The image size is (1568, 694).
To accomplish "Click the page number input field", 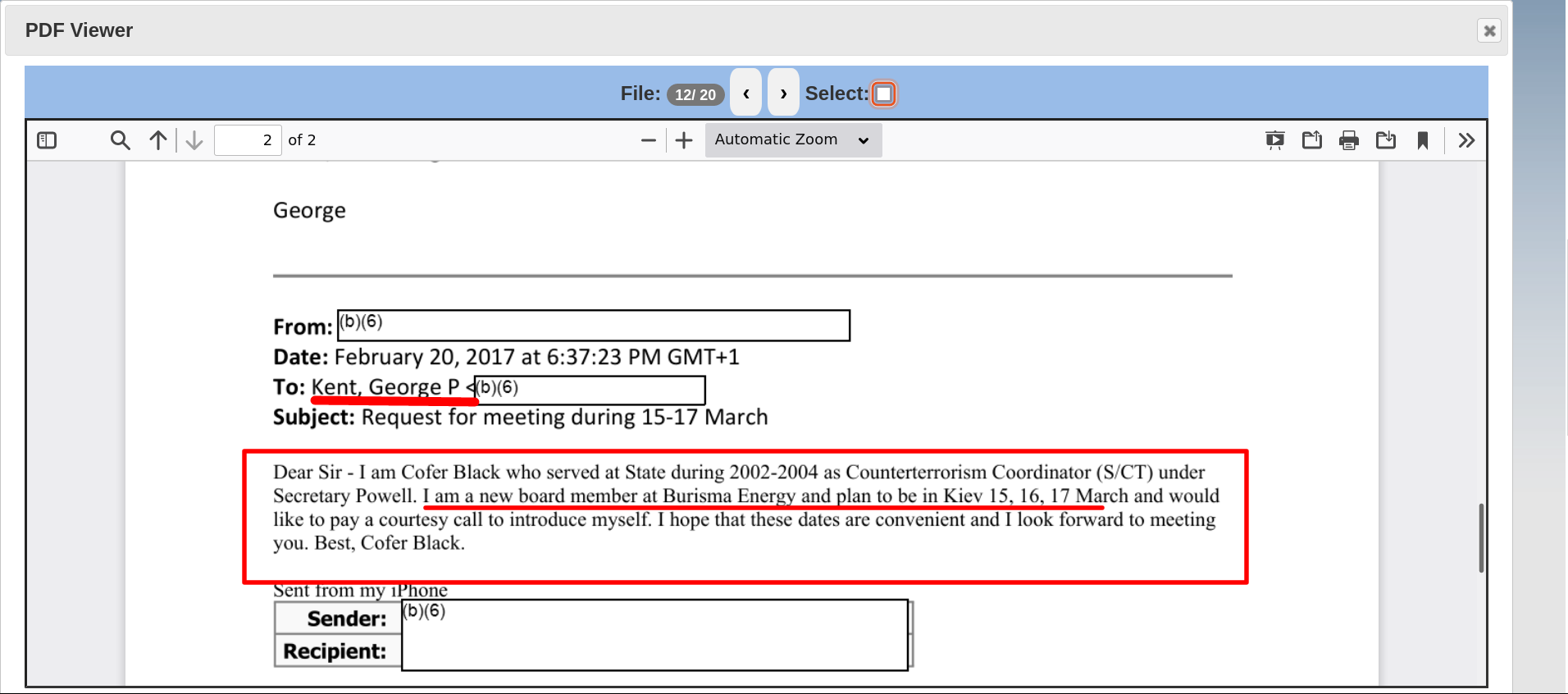I will [x=248, y=140].
